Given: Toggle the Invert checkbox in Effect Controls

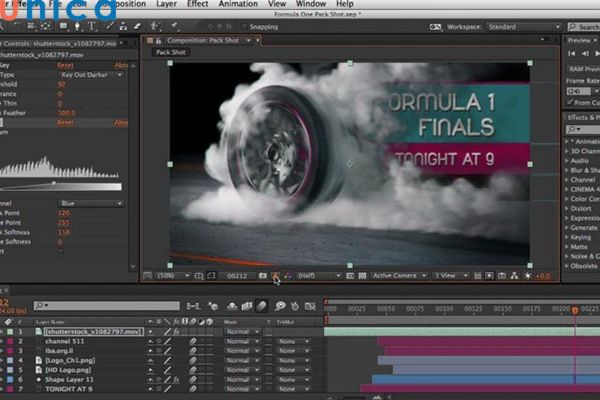Looking at the screenshot, I should 61,251.
